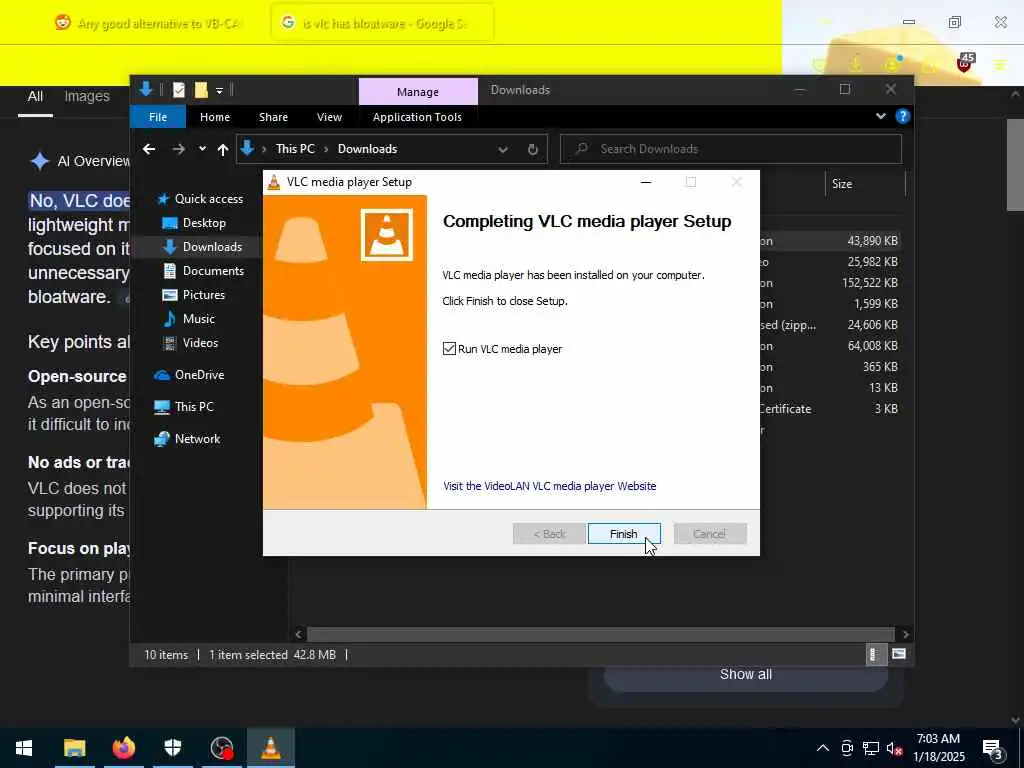Select the 3 KB Certificate file row

[x=831, y=409]
